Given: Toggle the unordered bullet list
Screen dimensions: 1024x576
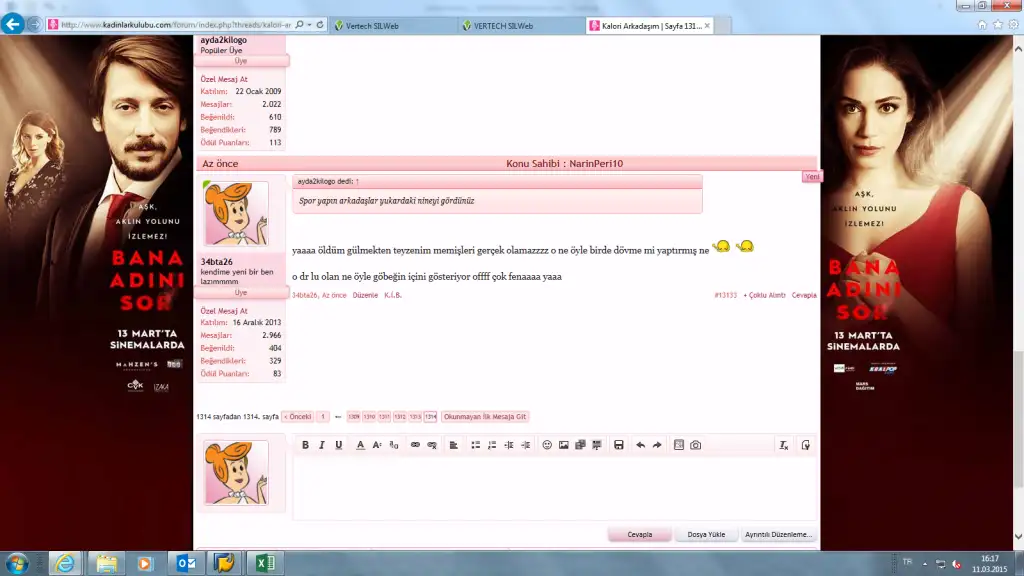Looking at the screenshot, I should click(475, 445).
